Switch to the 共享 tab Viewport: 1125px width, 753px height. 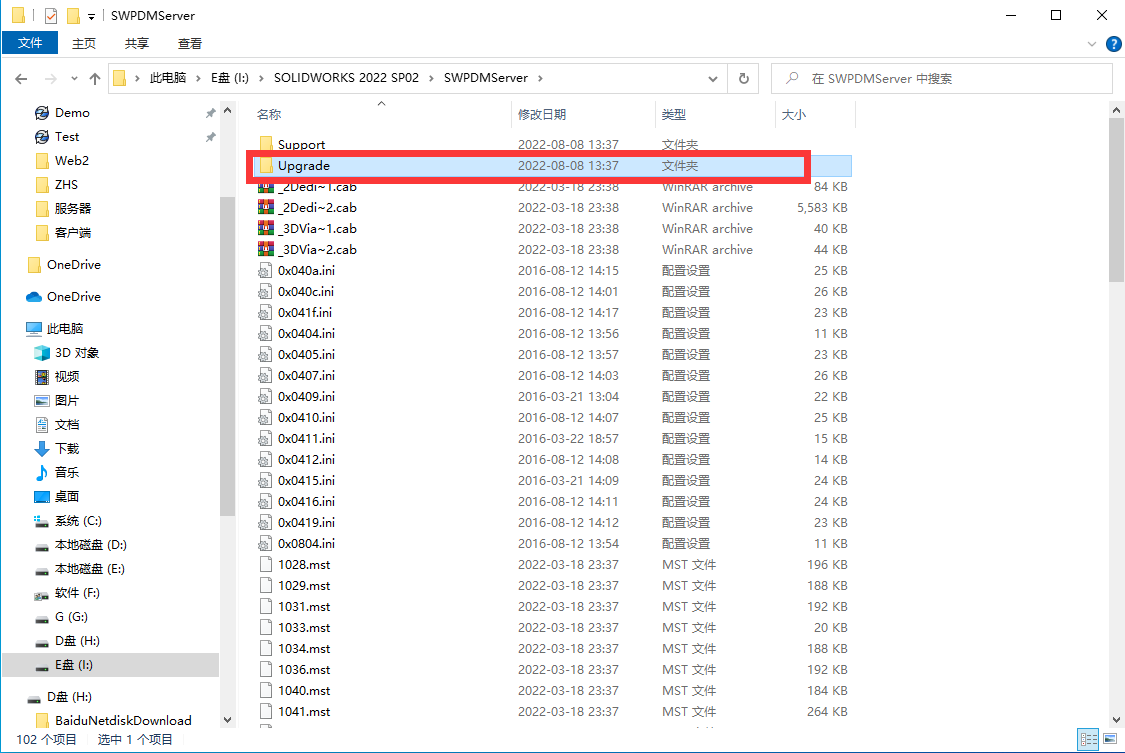[x=136, y=43]
